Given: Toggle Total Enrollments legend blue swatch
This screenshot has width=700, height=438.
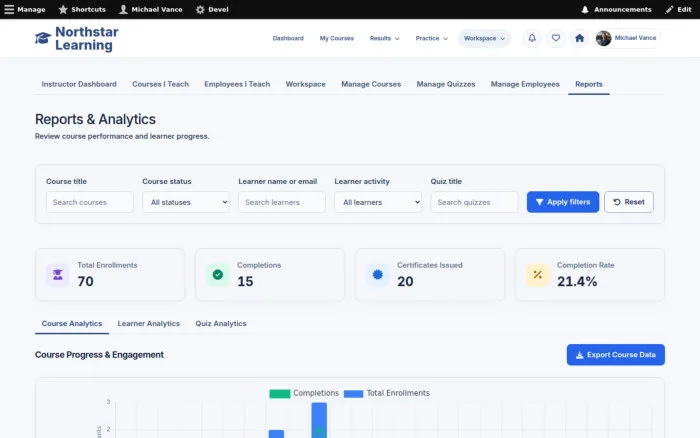Looking at the screenshot, I should click(x=354, y=394).
